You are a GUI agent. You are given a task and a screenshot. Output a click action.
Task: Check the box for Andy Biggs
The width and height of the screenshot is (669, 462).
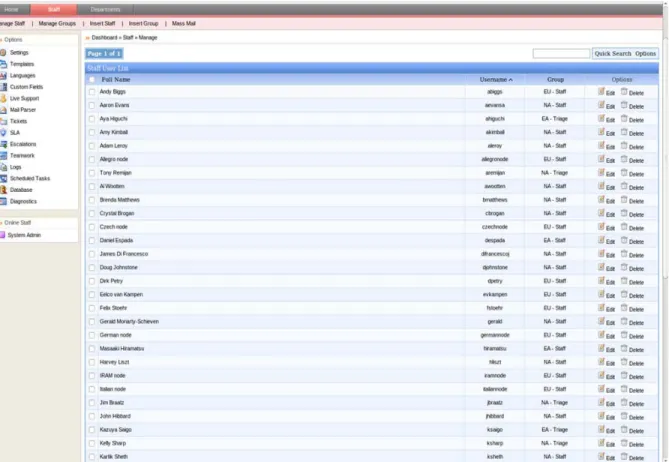click(92, 92)
